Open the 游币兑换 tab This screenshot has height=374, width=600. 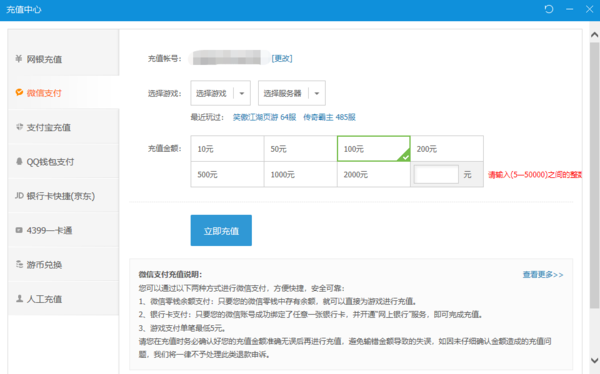(64, 265)
